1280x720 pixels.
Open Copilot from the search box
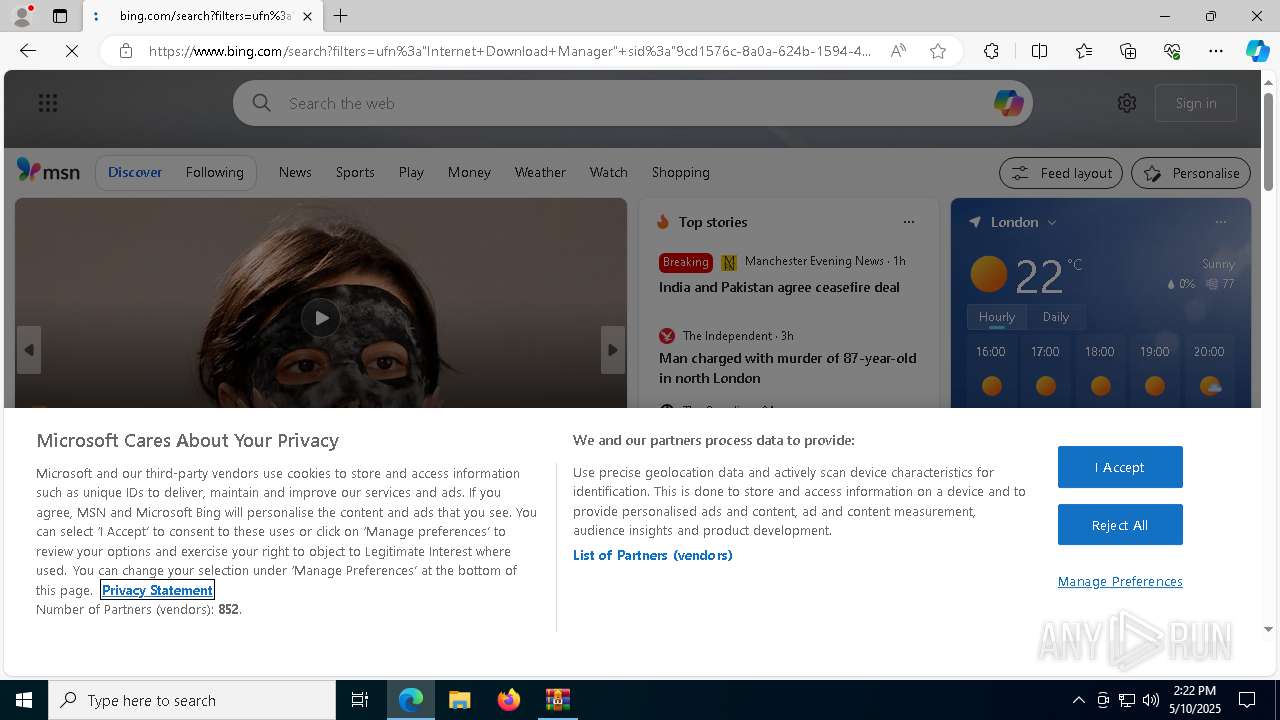1008,103
